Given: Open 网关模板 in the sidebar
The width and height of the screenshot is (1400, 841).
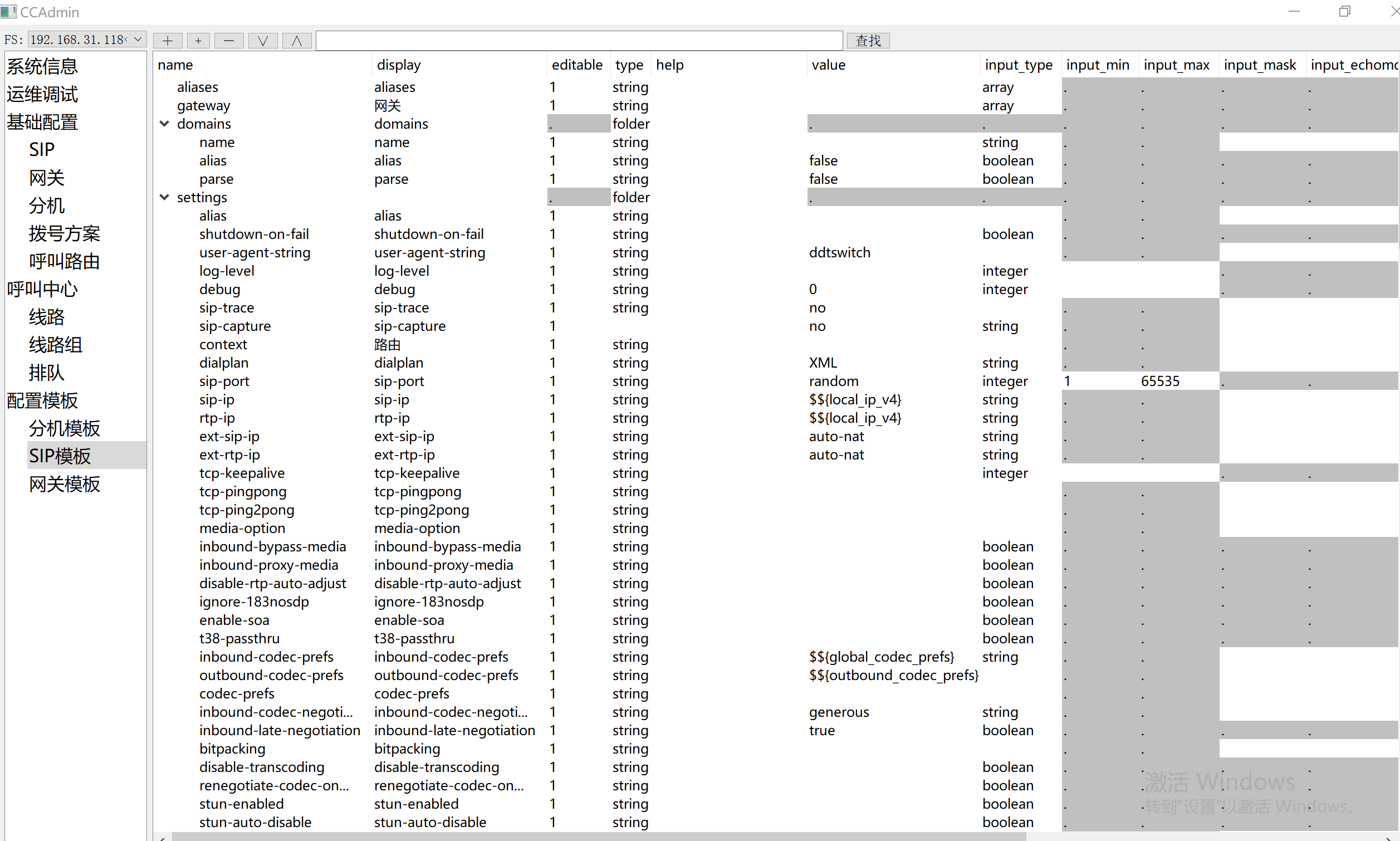Looking at the screenshot, I should click(65, 483).
